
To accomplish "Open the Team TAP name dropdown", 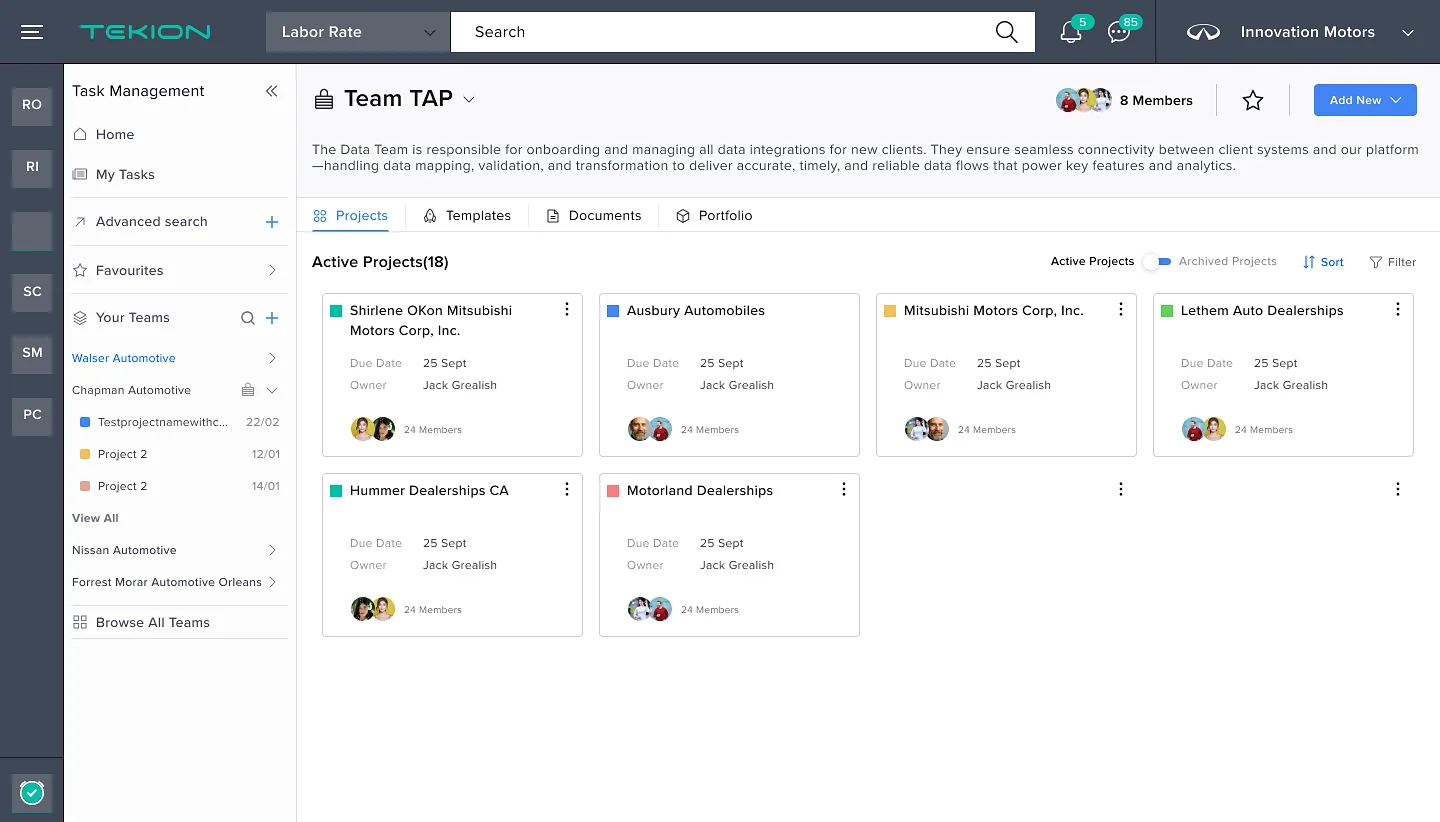I will [469, 99].
